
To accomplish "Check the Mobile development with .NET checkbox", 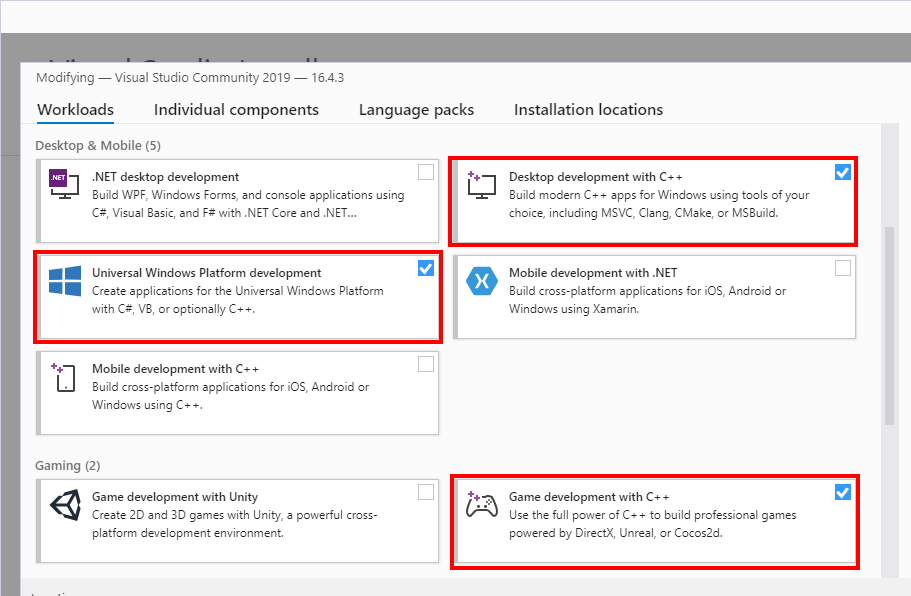I will pos(842,268).
